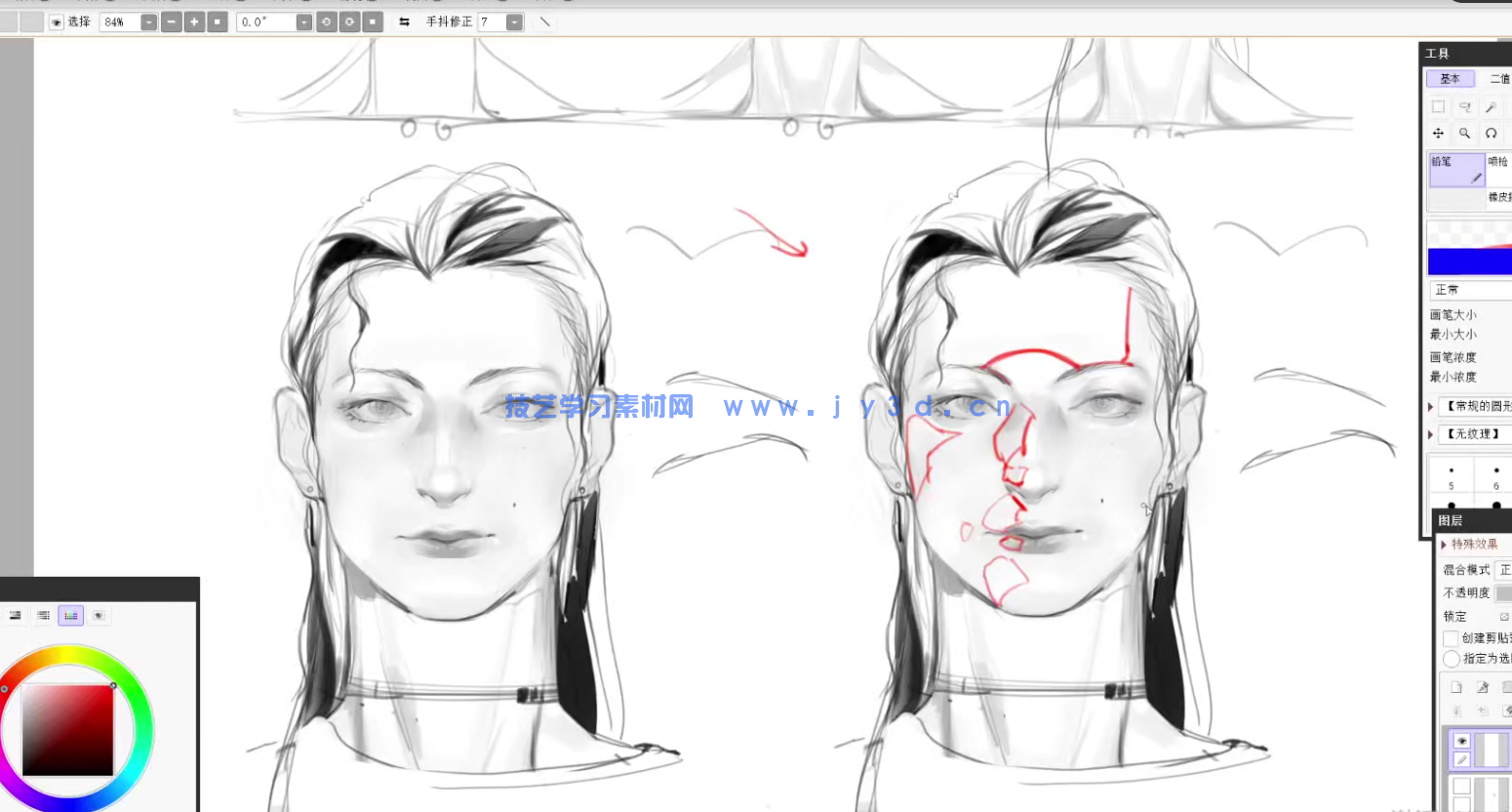Enable 指定为选 selection source option
The width and height of the screenshot is (1512, 812).
coord(1451,659)
